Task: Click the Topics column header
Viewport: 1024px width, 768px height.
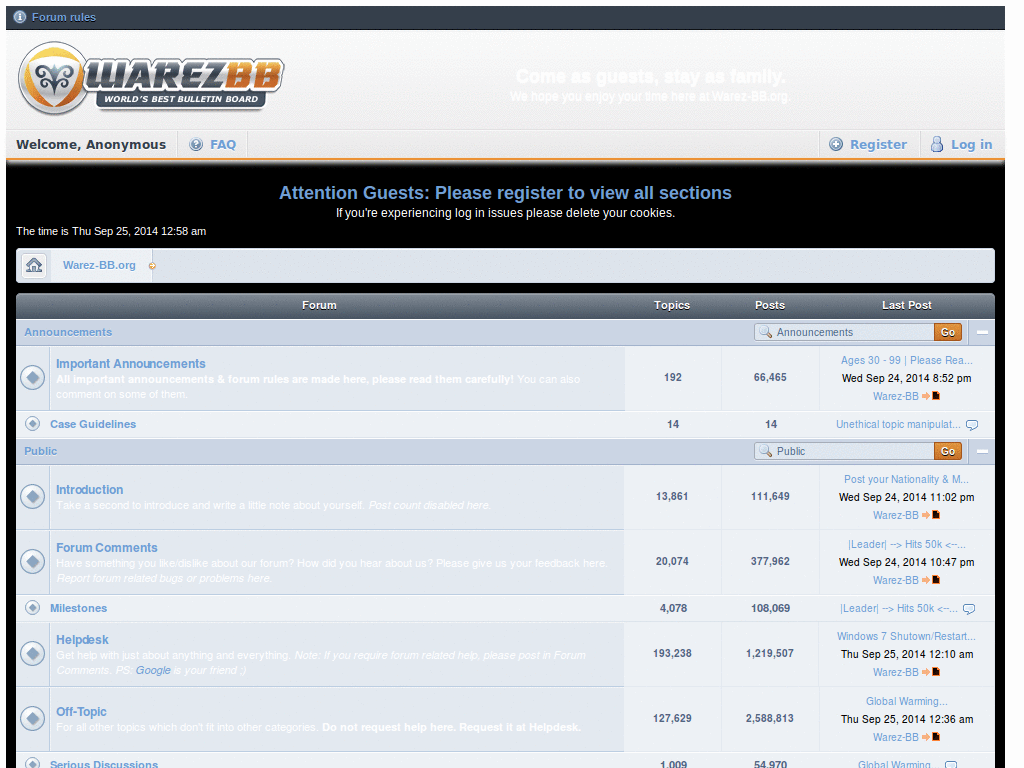Action: pos(672,305)
